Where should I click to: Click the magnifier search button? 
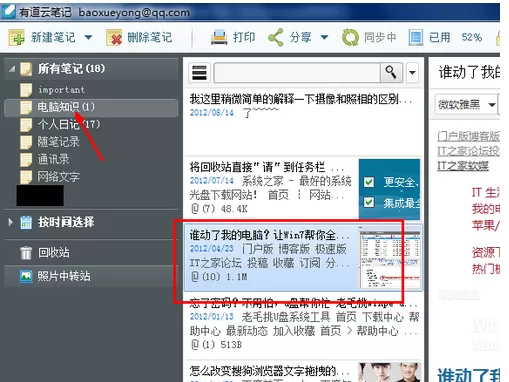tap(391, 72)
